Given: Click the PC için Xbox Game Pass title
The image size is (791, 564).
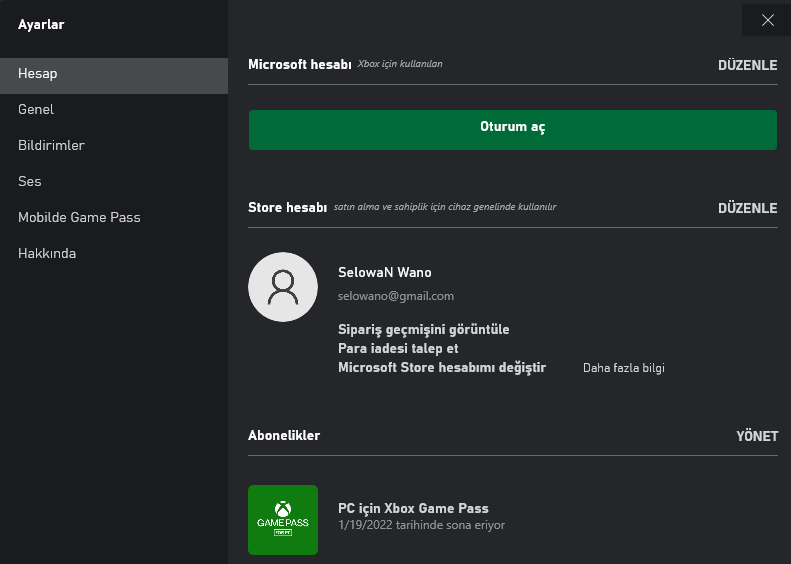Looking at the screenshot, I should point(413,508).
